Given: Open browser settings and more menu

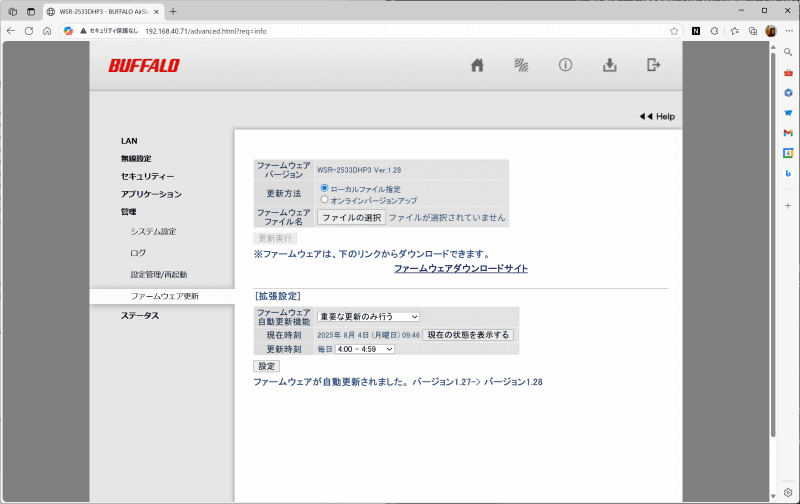Looking at the screenshot, I should pos(789,31).
